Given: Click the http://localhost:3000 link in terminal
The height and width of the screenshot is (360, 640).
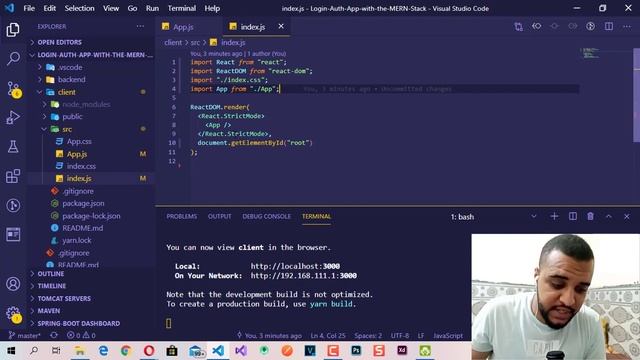Looking at the screenshot, I should click(x=295, y=266).
